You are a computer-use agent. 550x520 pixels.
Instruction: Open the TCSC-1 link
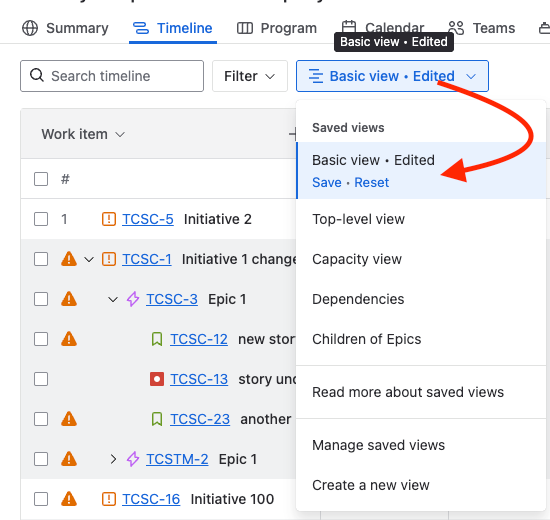147,259
